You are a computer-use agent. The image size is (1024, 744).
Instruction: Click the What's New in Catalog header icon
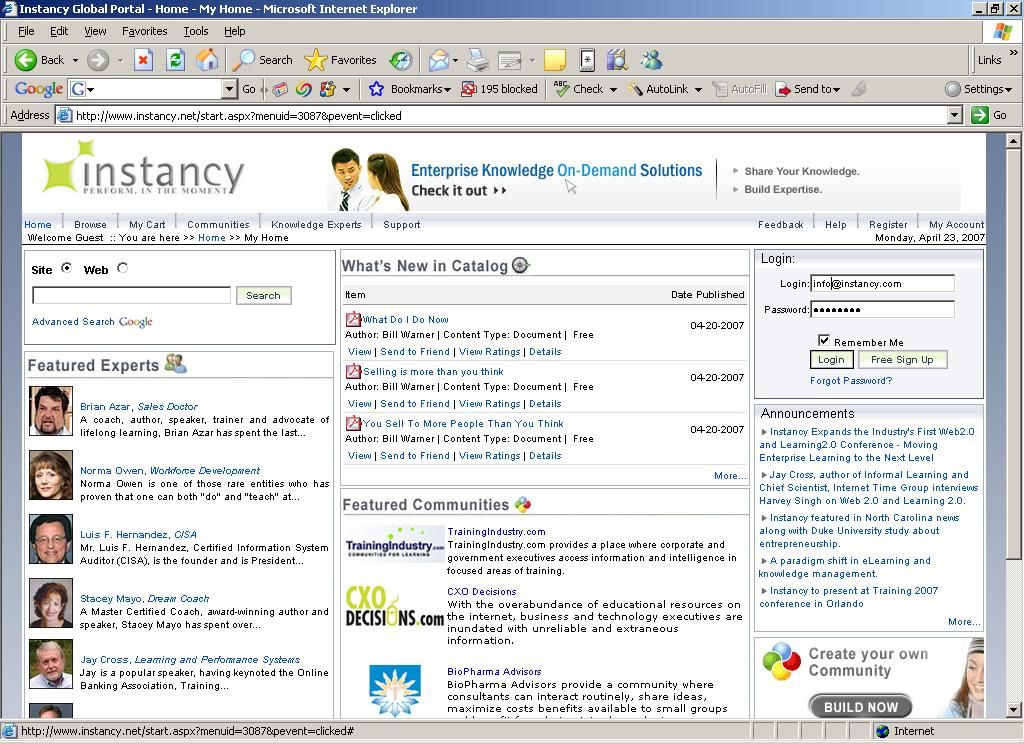click(x=520, y=265)
